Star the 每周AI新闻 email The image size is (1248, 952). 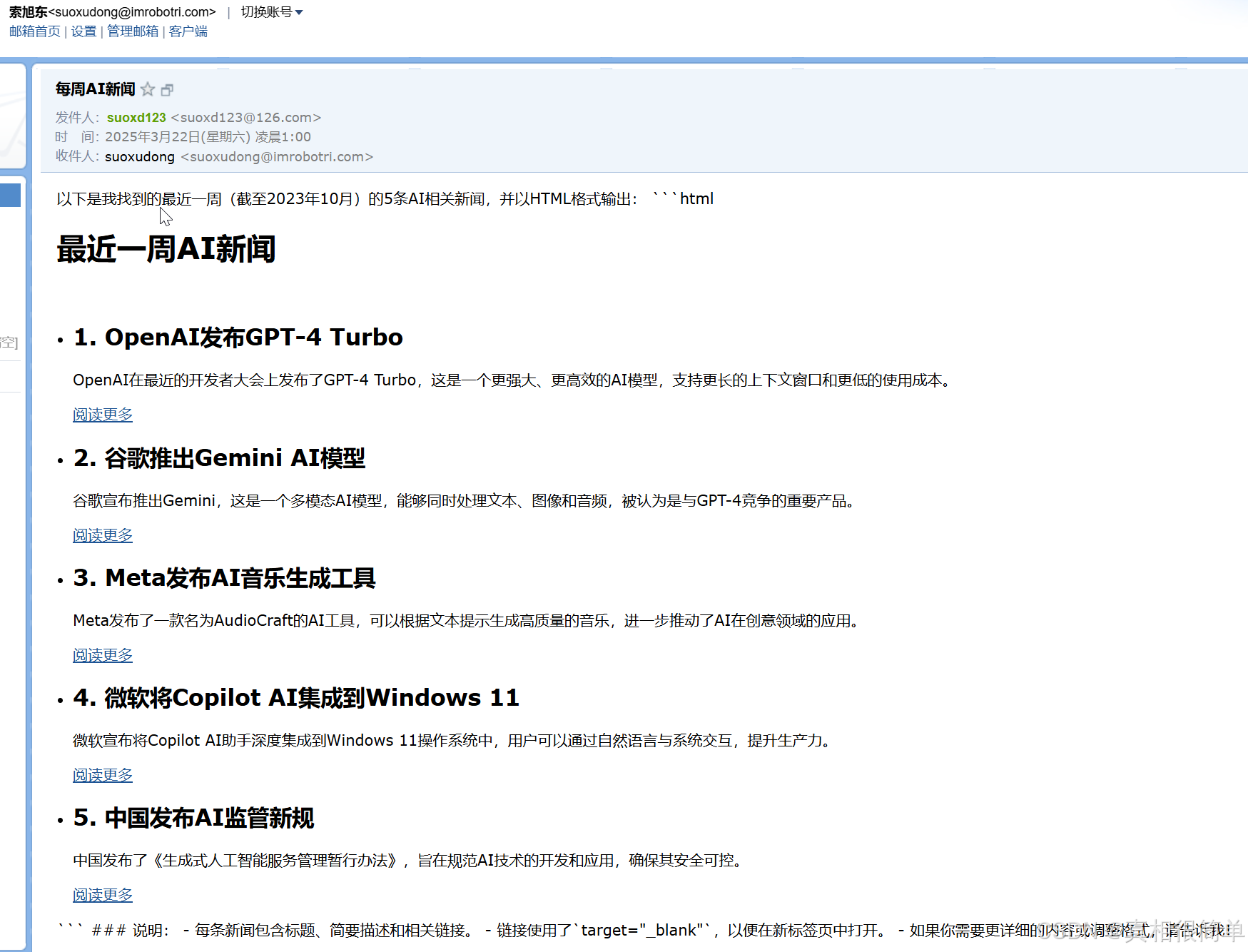148,89
